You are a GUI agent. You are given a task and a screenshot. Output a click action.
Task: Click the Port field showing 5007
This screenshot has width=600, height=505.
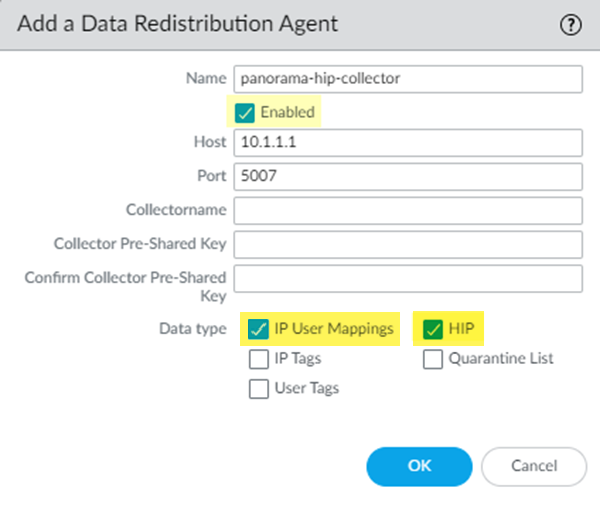coord(408,177)
